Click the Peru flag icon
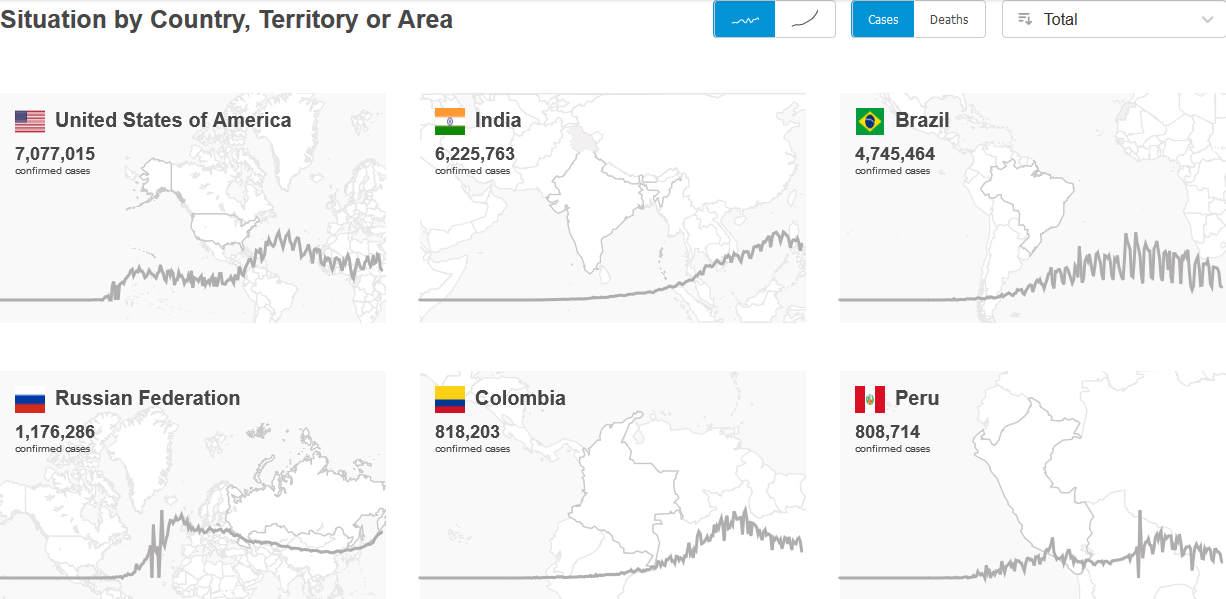The width and height of the screenshot is (1226, 599). click(x=870, y=399)
